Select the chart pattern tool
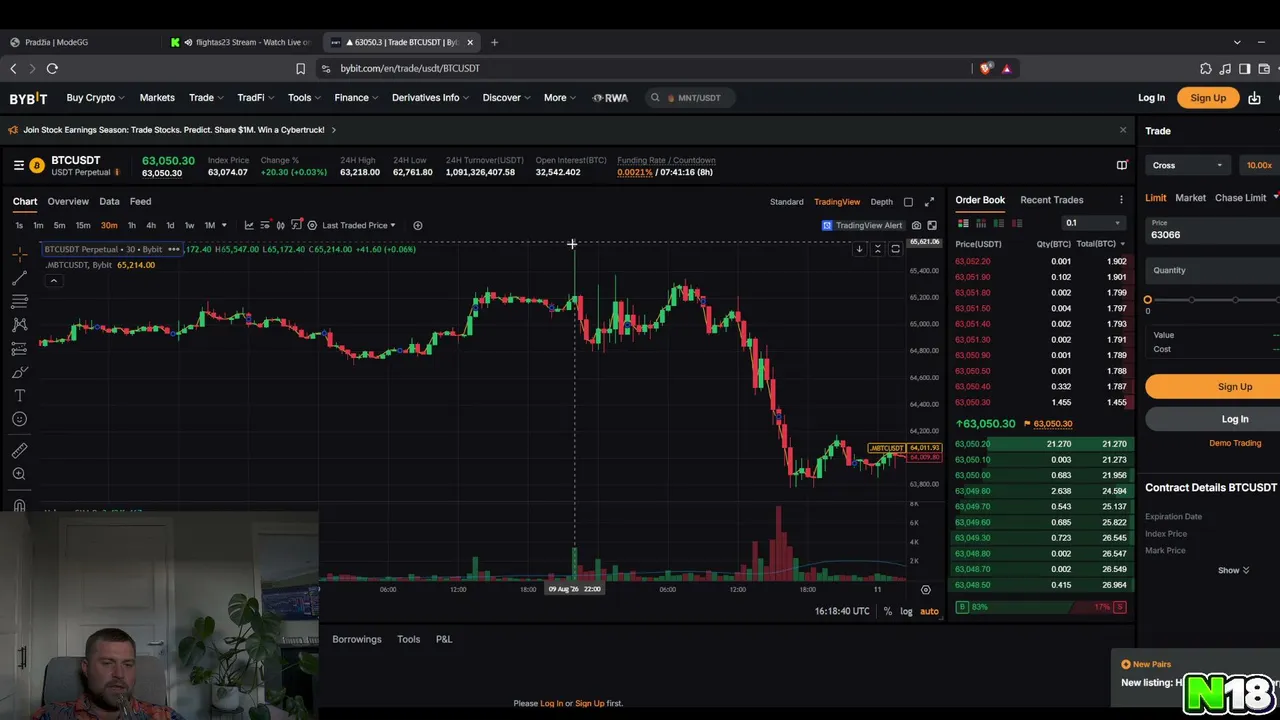Viewport: 1280px width, 720px height. tap(19, 325)
